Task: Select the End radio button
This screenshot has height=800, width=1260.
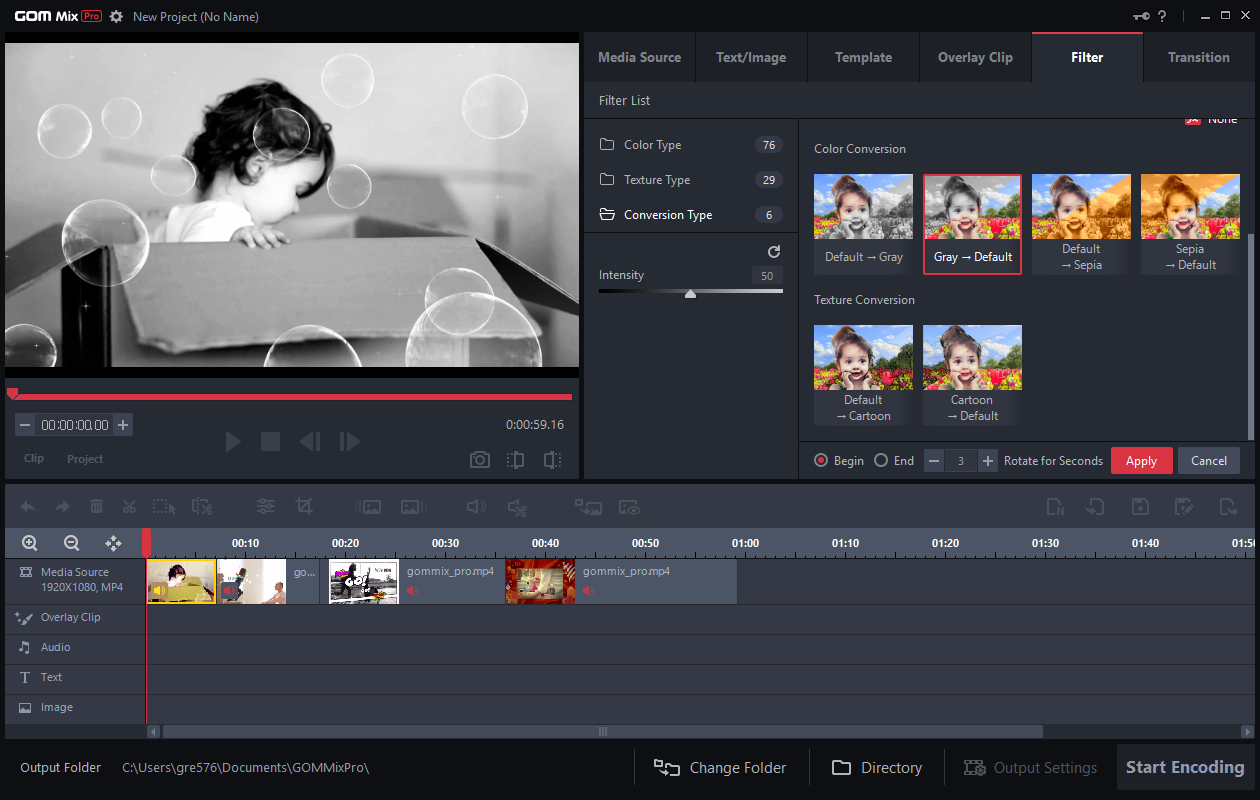Action: coord(881,461)
